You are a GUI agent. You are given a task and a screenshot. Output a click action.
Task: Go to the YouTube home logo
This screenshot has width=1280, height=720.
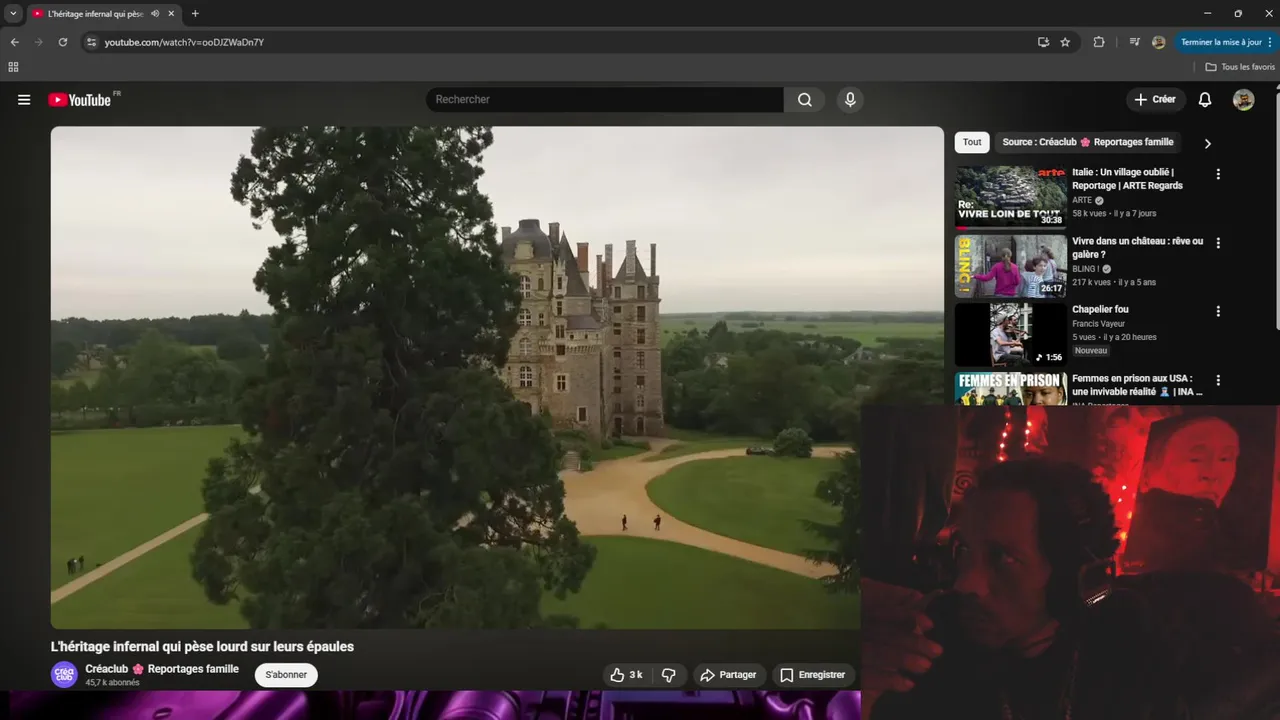tap(80, 100)
